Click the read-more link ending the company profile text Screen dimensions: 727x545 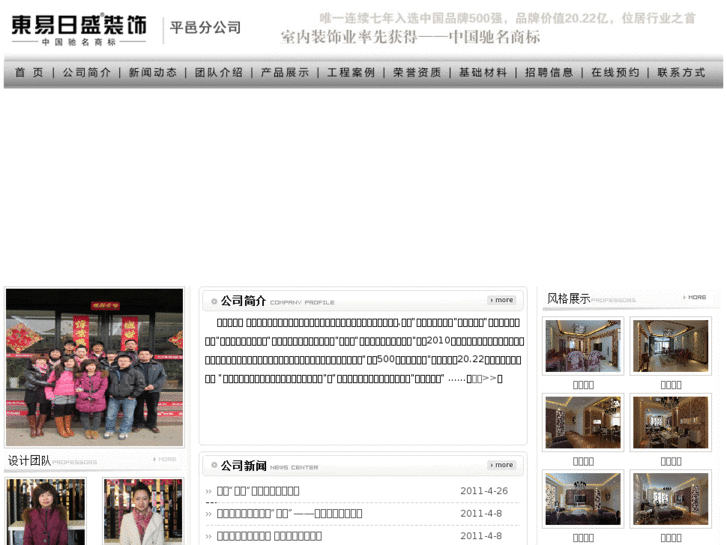click(x=485, y=378)
